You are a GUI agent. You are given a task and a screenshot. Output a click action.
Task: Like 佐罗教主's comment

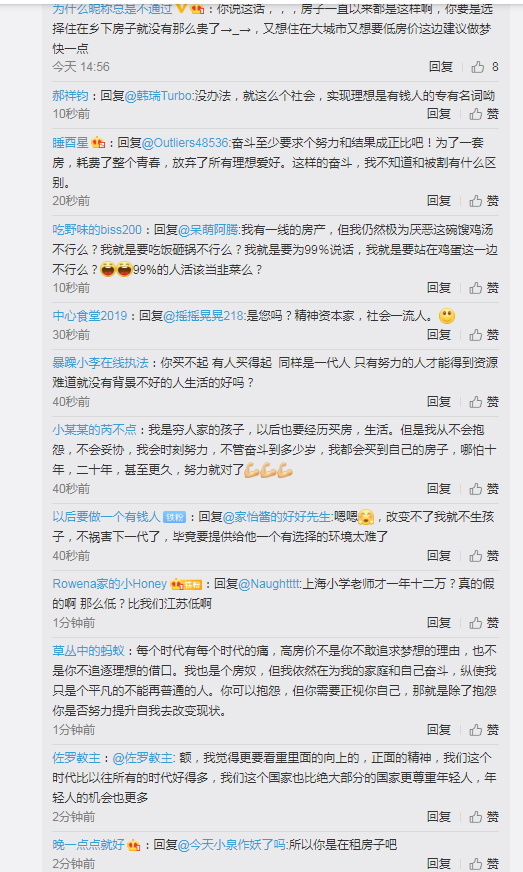click(483, 816)
